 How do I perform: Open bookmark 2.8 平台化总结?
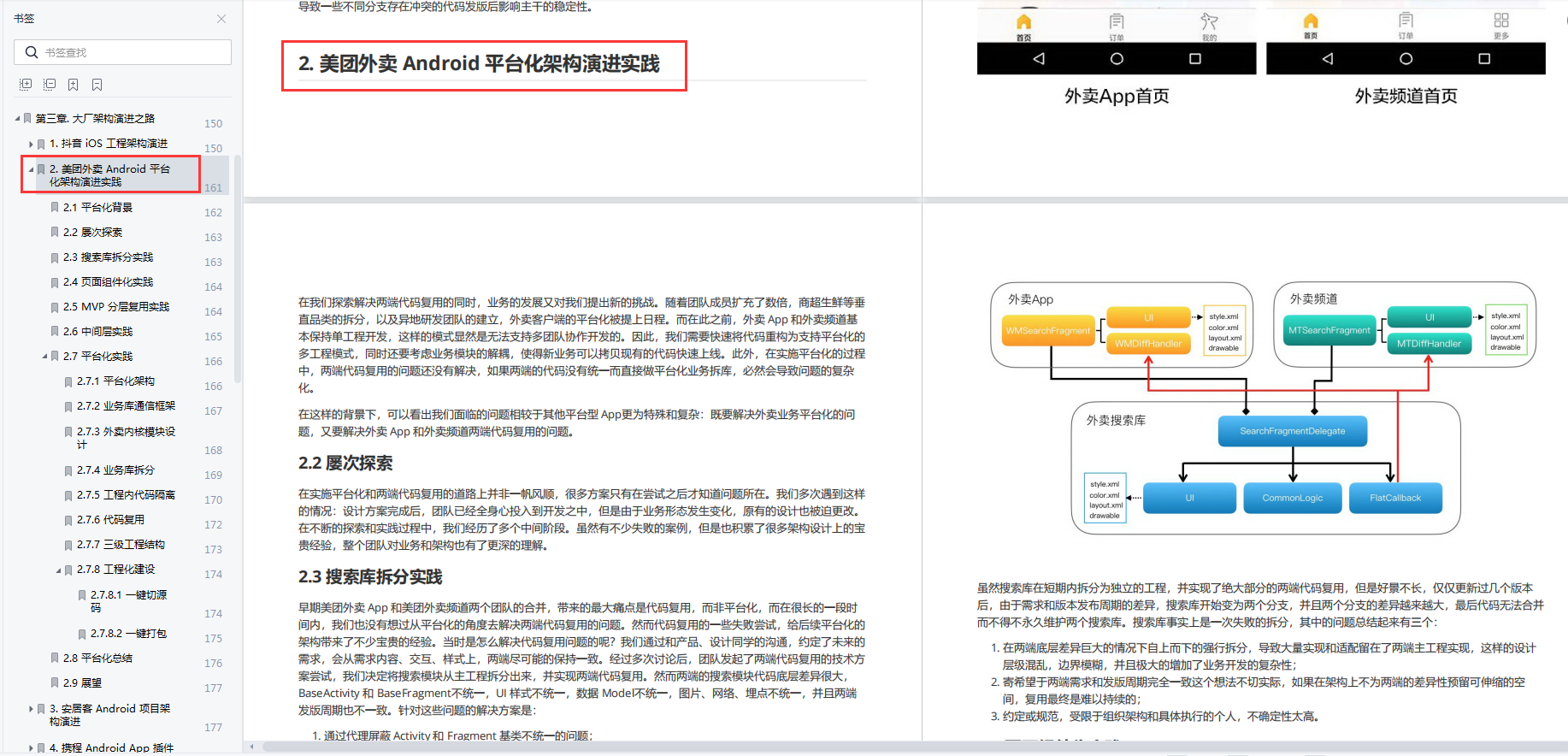(x=97, y=659)
